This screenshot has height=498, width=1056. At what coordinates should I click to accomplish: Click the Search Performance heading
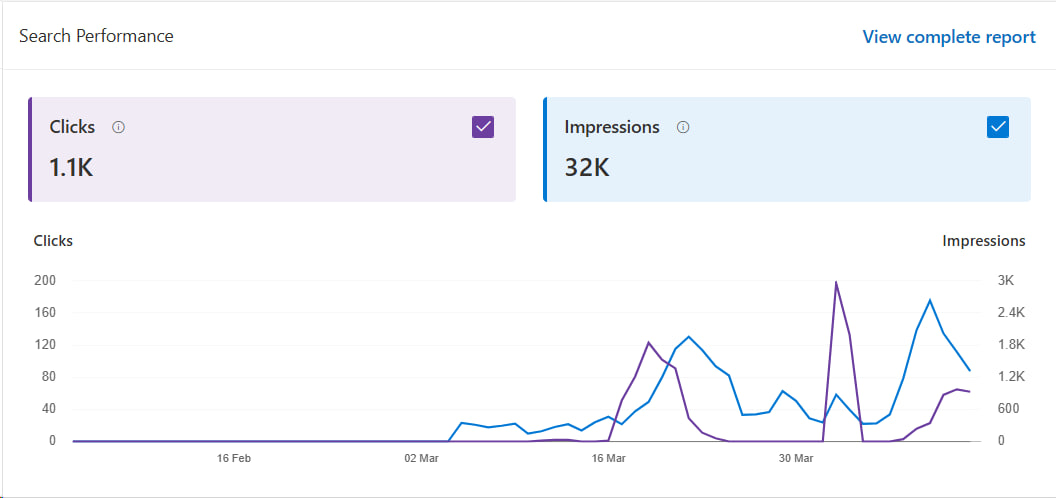tap(96, 36)
